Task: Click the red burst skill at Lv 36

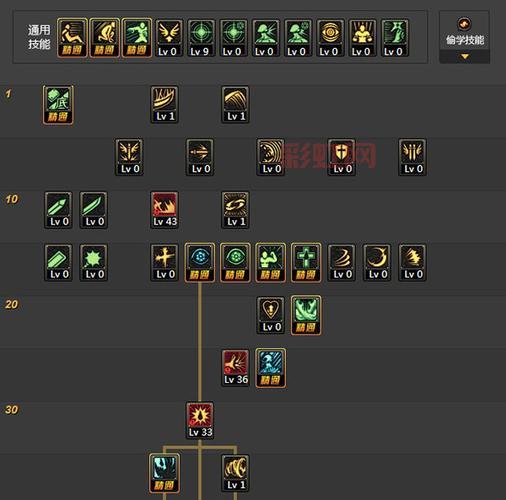Action: tap(235, 368)
